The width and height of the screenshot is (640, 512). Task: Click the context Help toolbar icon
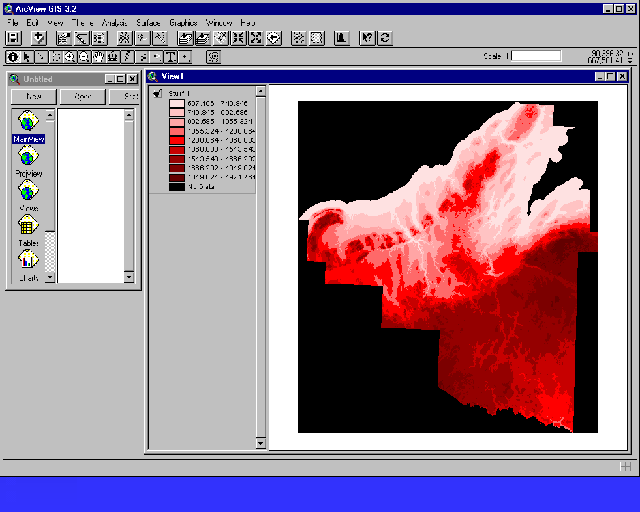pyautogui.click(x=366, y=38)
